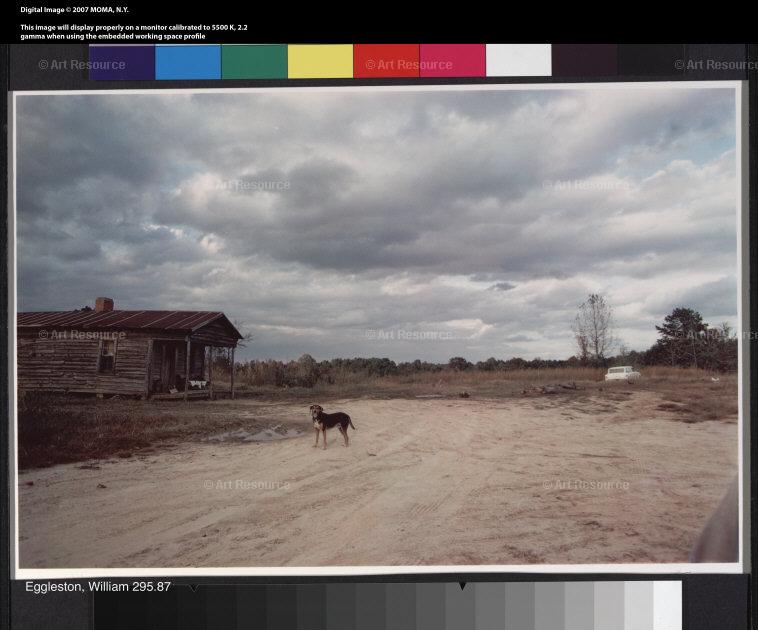Click the dark purple color patch

coord(122,62)
